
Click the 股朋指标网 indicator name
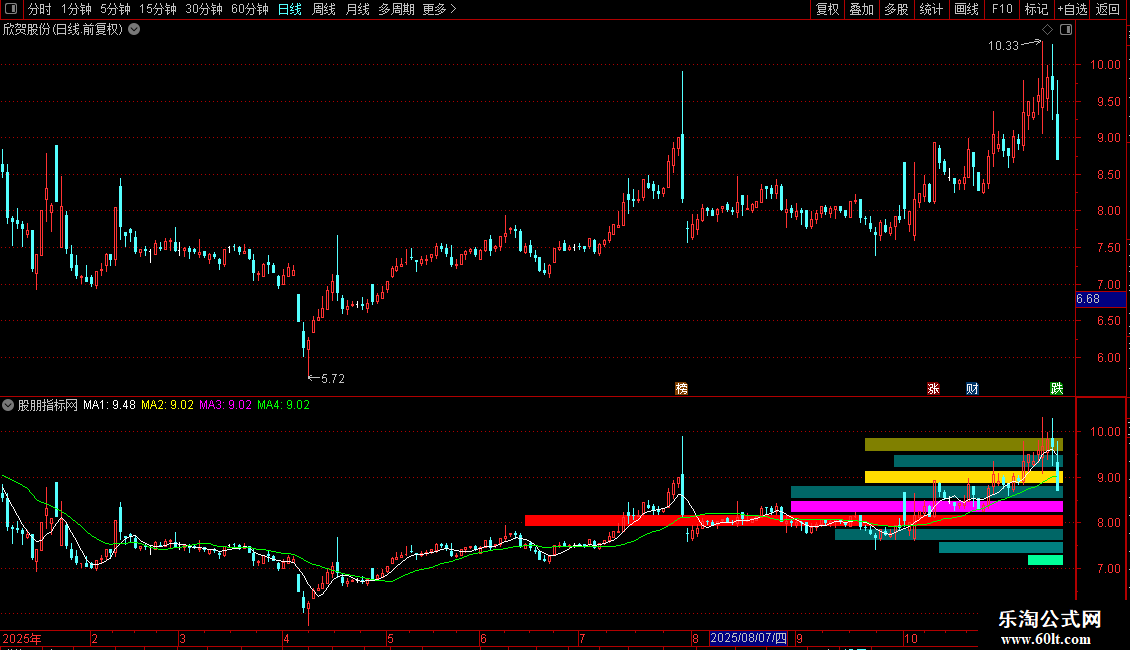48,405
